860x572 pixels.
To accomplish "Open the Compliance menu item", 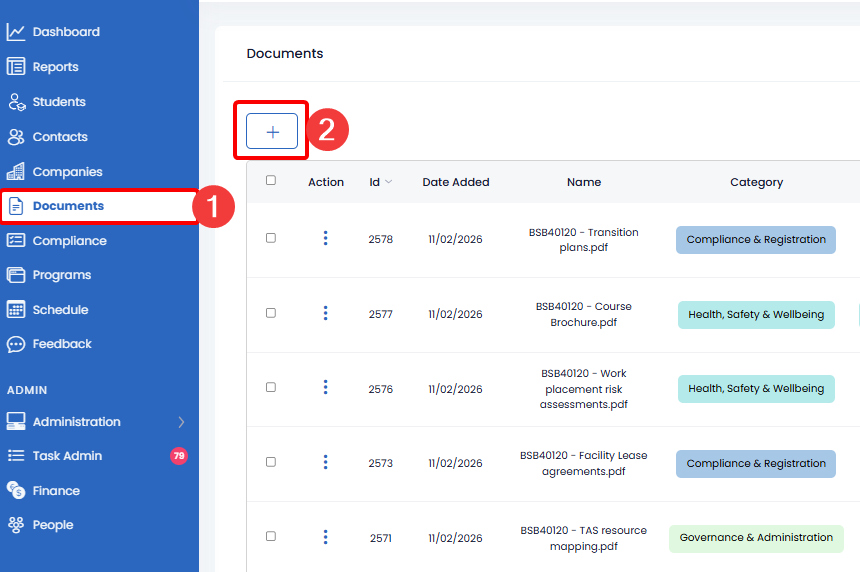I will point(69,241).
